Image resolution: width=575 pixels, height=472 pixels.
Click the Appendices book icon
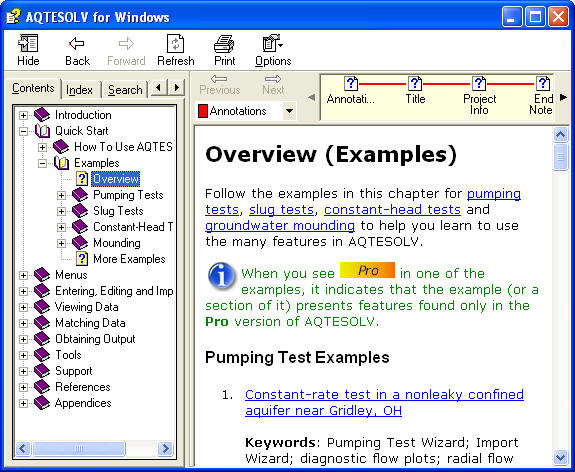point(42,403)
